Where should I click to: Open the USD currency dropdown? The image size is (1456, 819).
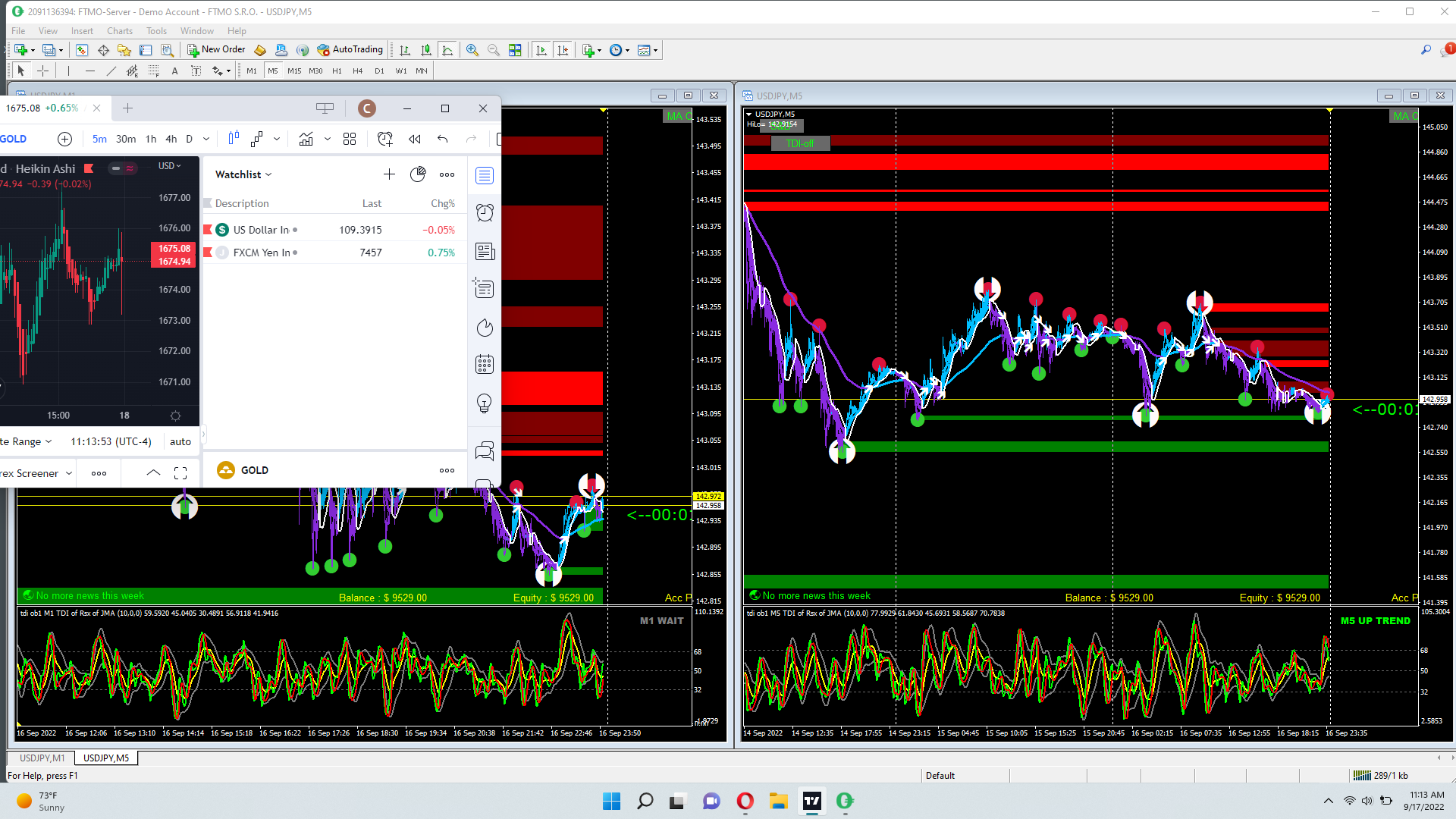tap(169, 166)
